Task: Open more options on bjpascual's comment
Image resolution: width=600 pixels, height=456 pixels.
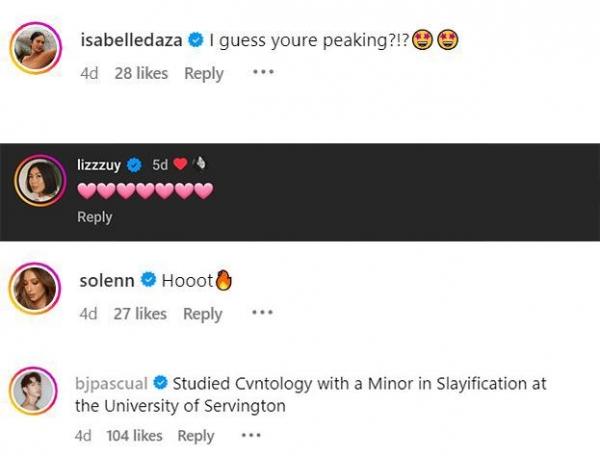Action: (251, 436)
